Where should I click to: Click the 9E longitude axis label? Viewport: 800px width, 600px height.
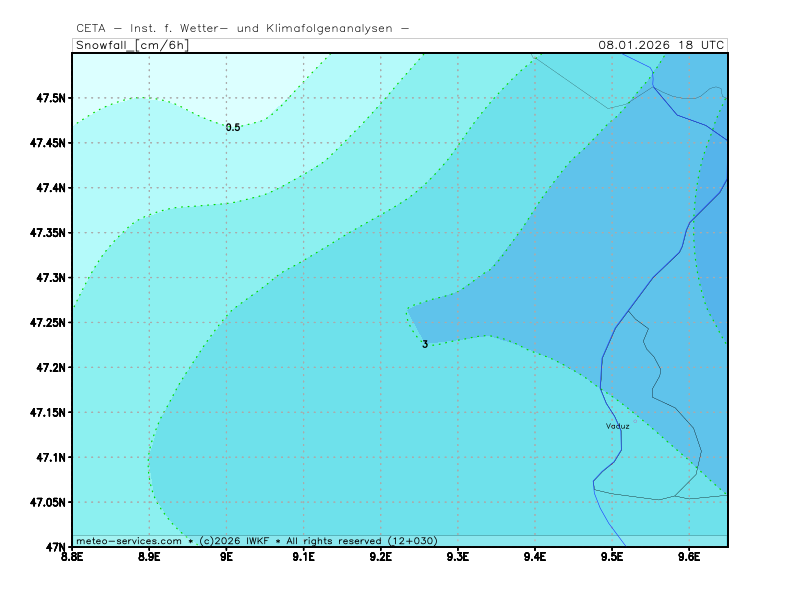pyautogui.click(x=226, y=556)
